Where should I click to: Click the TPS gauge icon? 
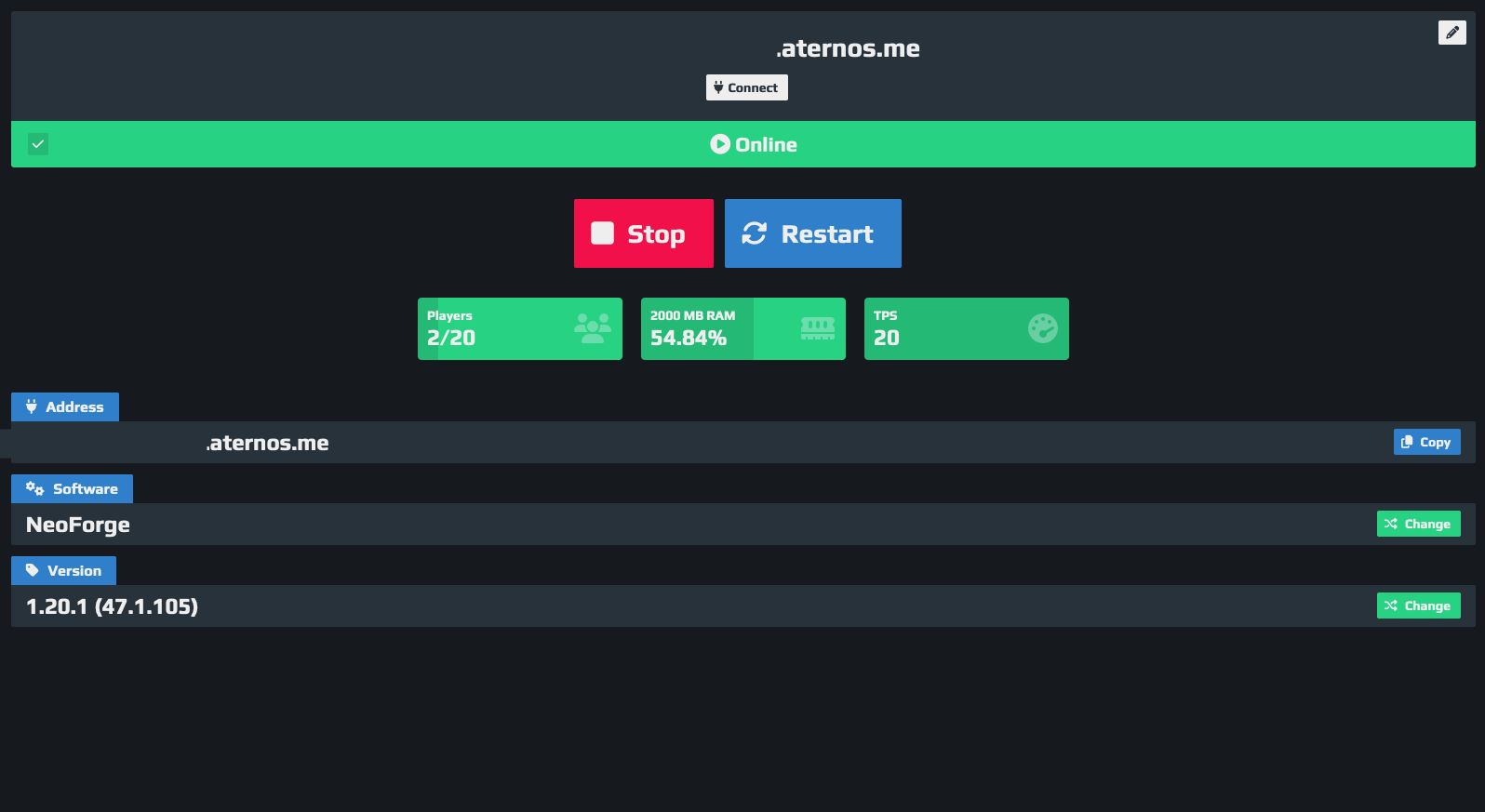(1043, 328)
